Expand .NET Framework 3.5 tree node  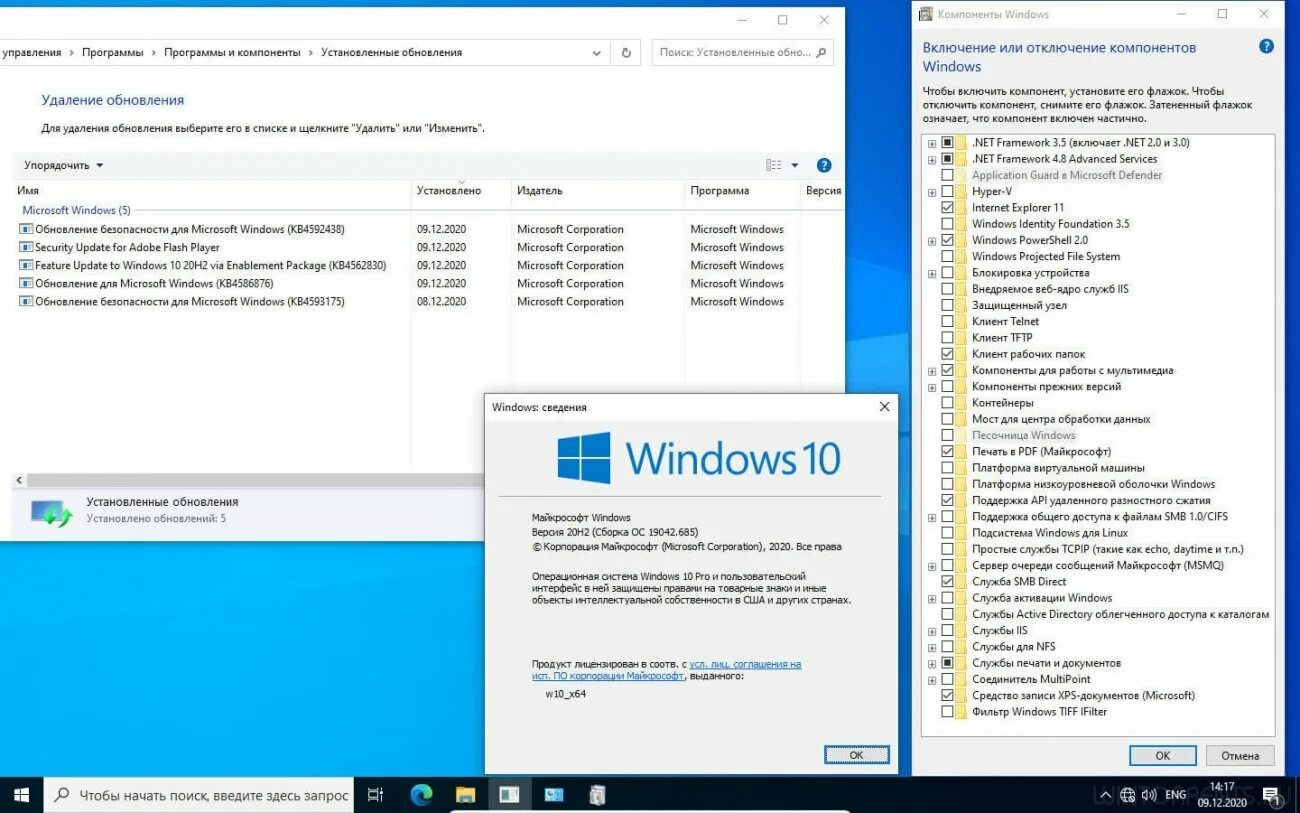tap(932, 143)
